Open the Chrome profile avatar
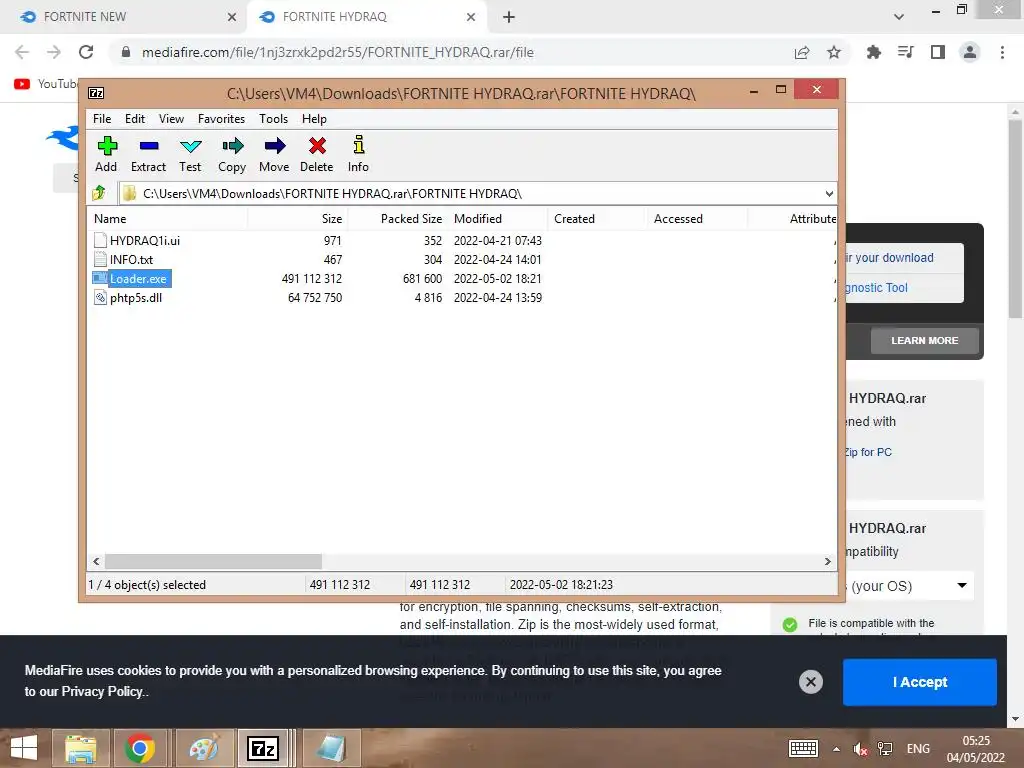This screenshot has height=768, width=1024. point(970,52)
